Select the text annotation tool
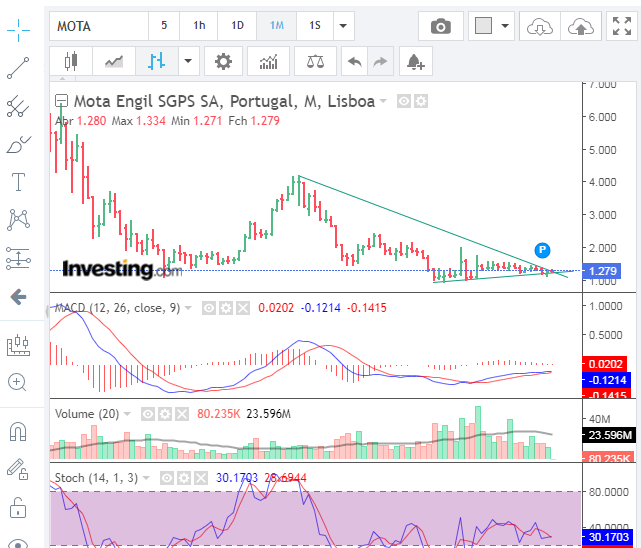This screenshot has width=641, height=548. pos(18,182)
